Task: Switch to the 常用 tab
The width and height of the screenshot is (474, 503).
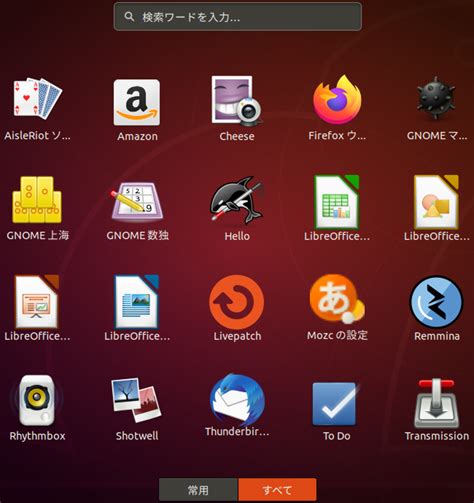Action: [x=198, y=490]
